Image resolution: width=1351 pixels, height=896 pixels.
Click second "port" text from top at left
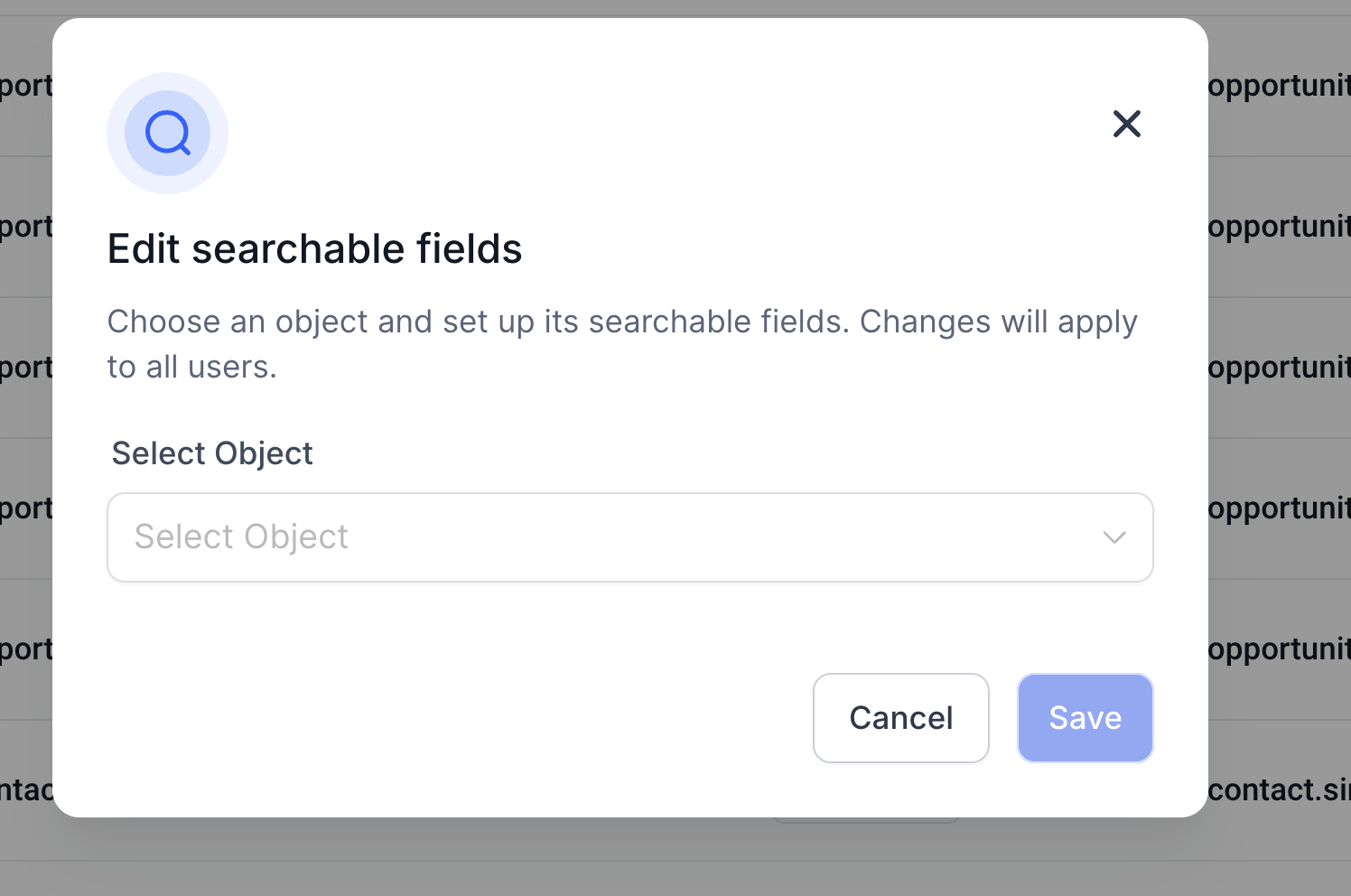[26, 227]
